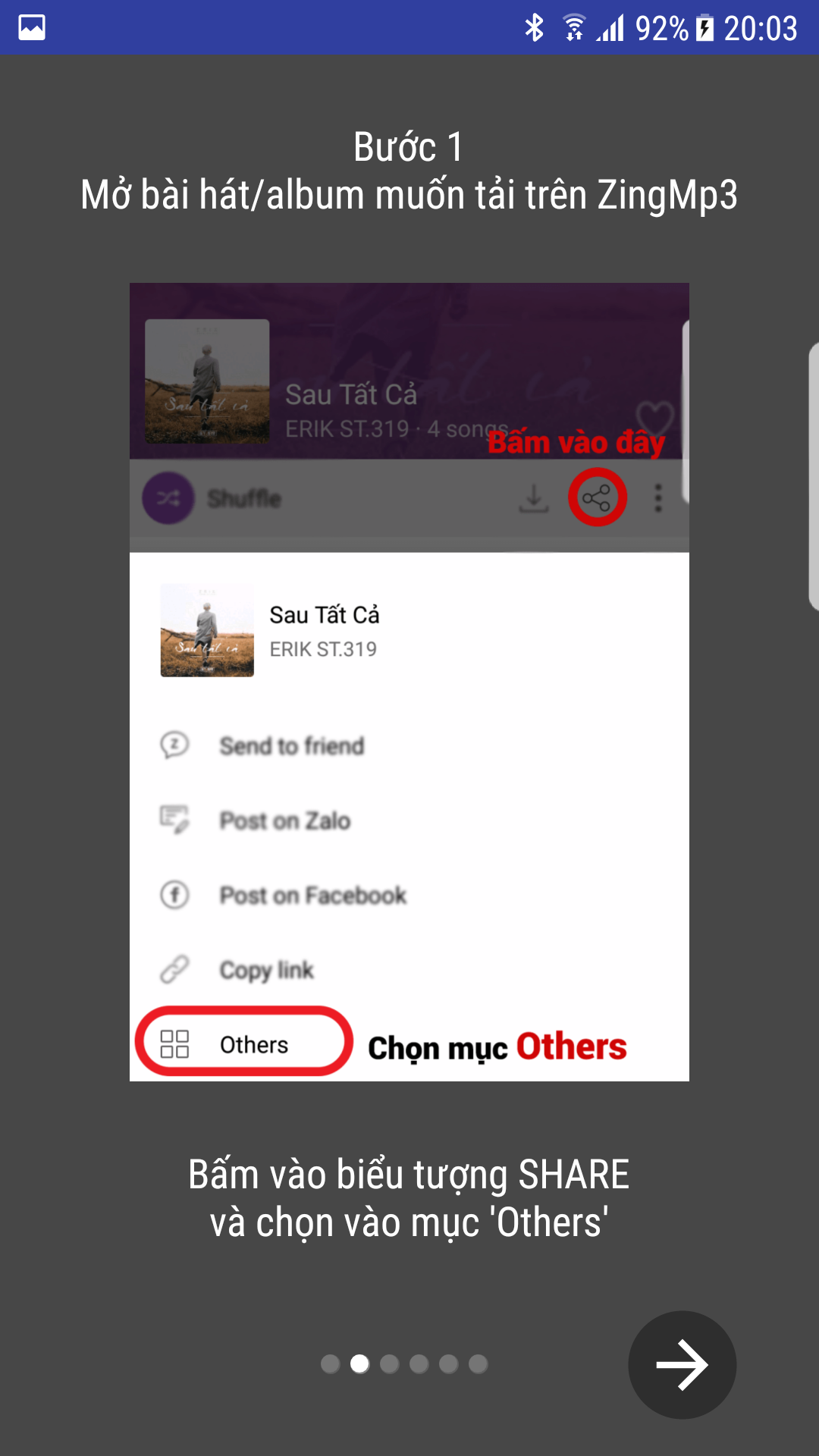This screenshot has width=819, height=1456.
Task: Tap the Sau Tất Cả album thumbnail in share sheet
Action: coord(207,631)
